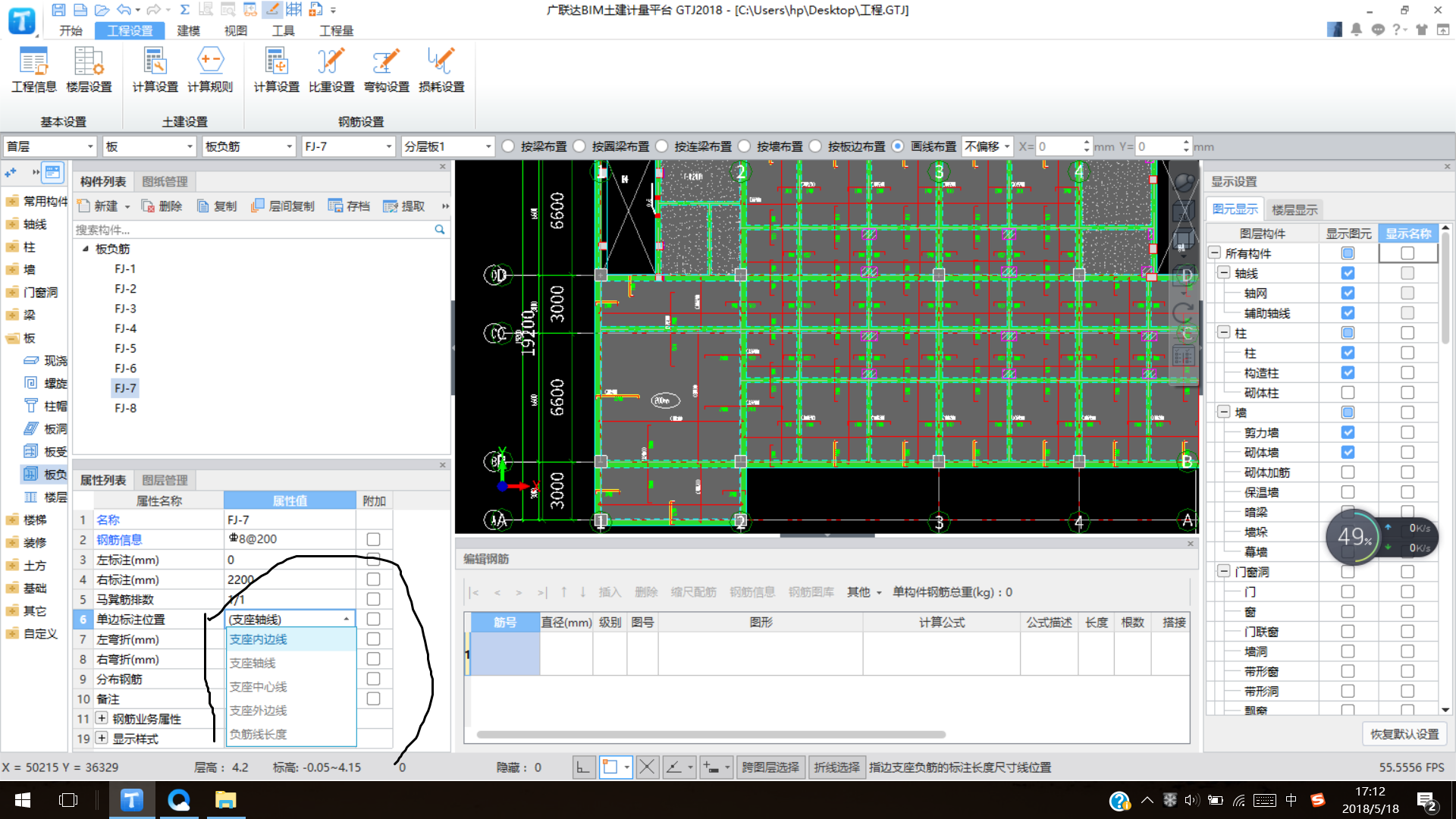The height and width of the screenshot is (819, 1456).
Task: Collapse the 板负筋 tree node
Action: pos(85,249)
